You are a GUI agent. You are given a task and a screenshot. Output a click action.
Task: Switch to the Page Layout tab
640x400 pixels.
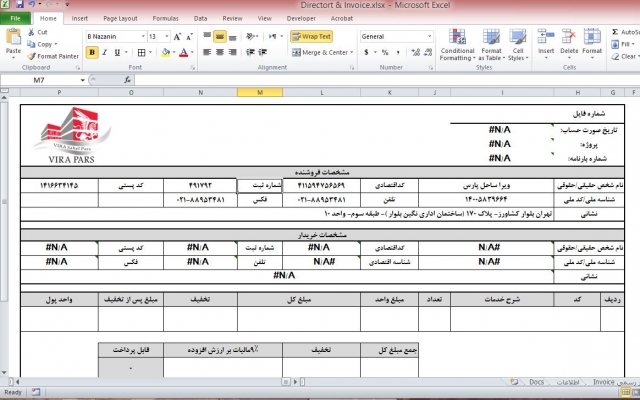point(120,18)
